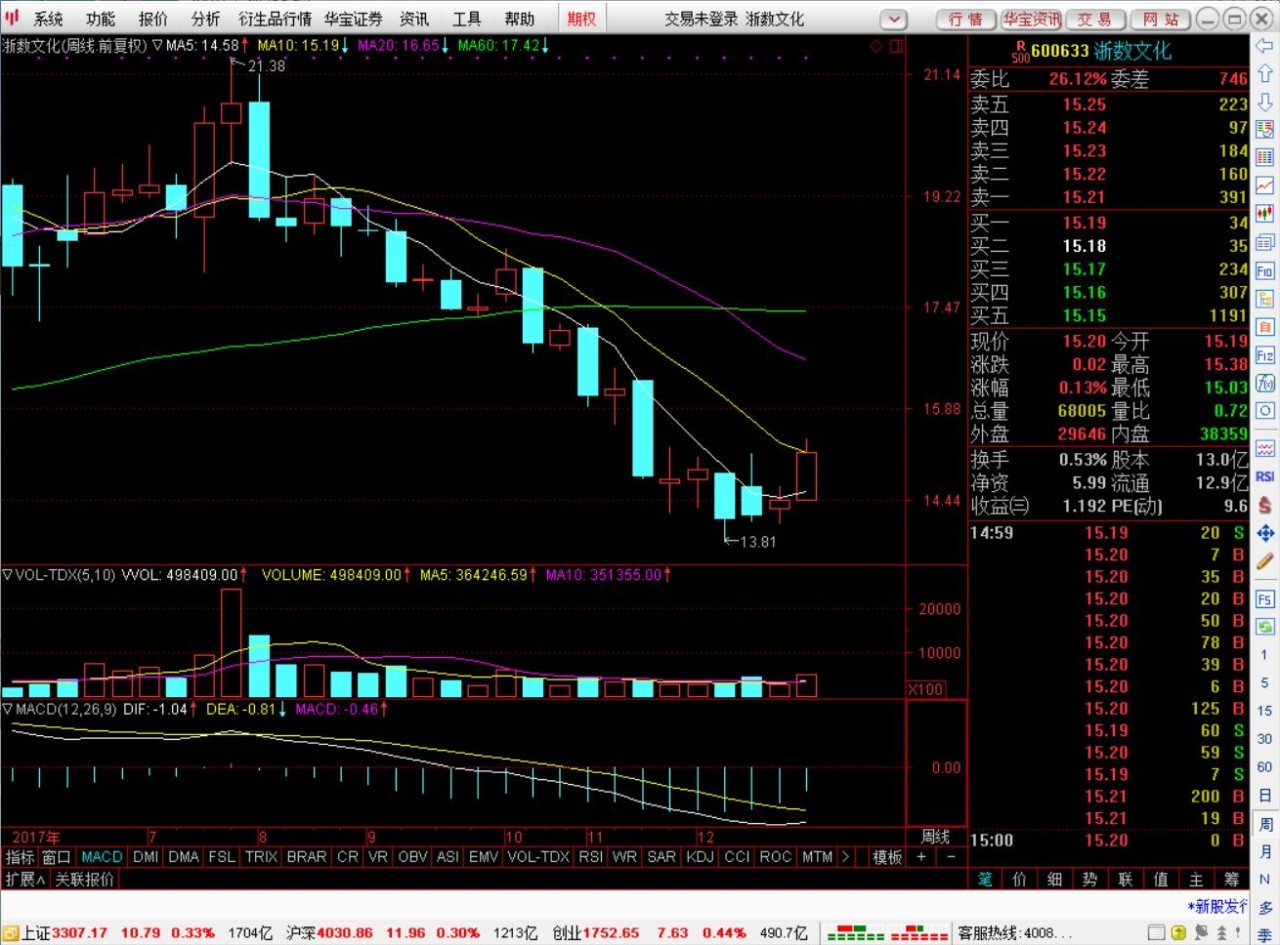Select the KDJ indicator tab
This screenshot has width=1280, height=945.
tap(700, 857)
